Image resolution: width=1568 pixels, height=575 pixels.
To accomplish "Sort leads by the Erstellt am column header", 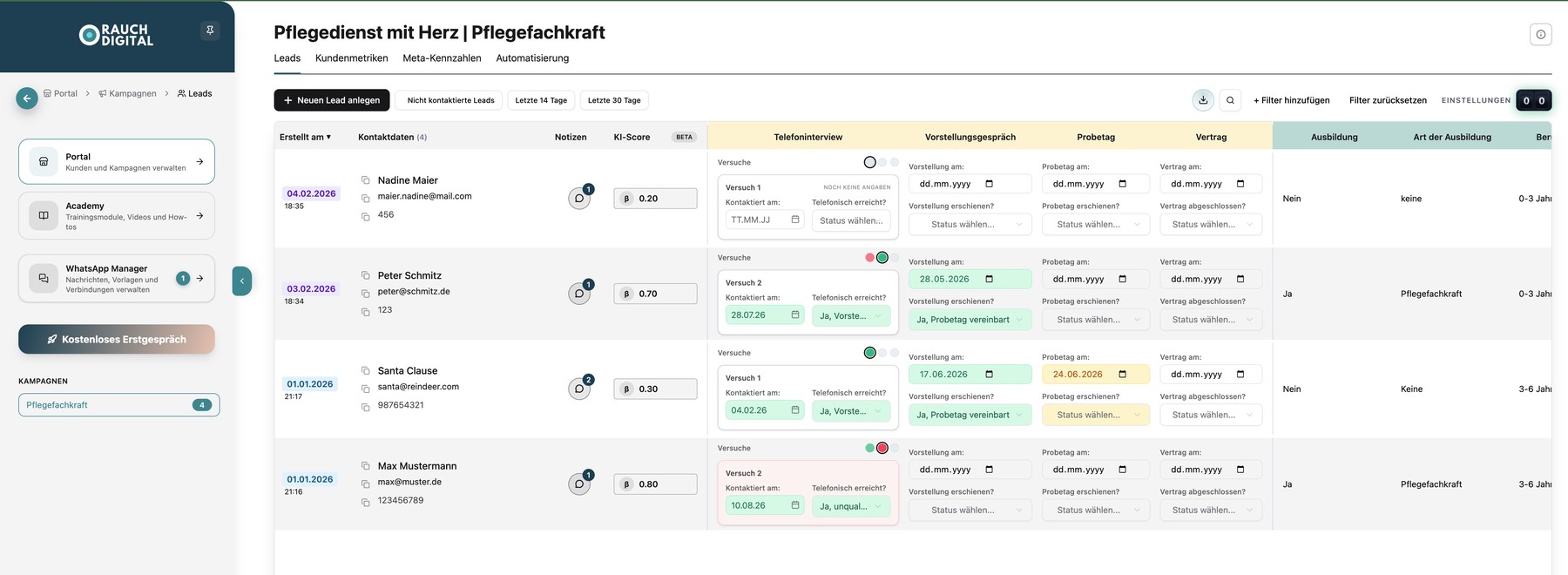I will (x=306, y=137).
